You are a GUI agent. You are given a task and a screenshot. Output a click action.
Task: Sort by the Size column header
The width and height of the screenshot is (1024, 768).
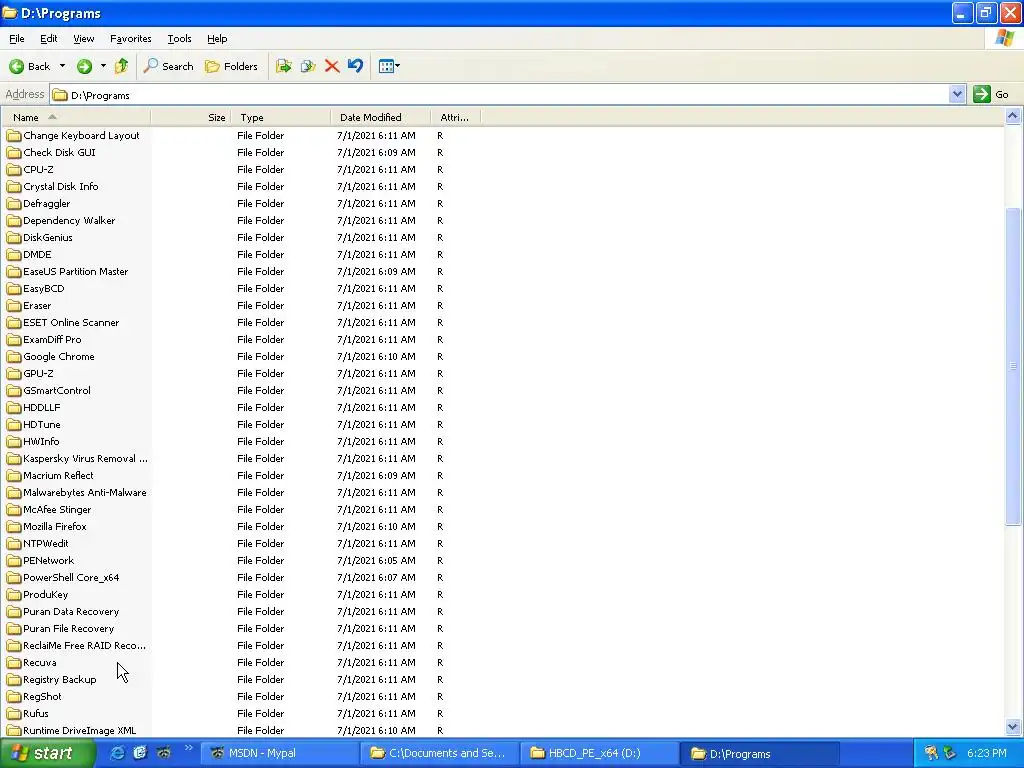coord(191,118)
